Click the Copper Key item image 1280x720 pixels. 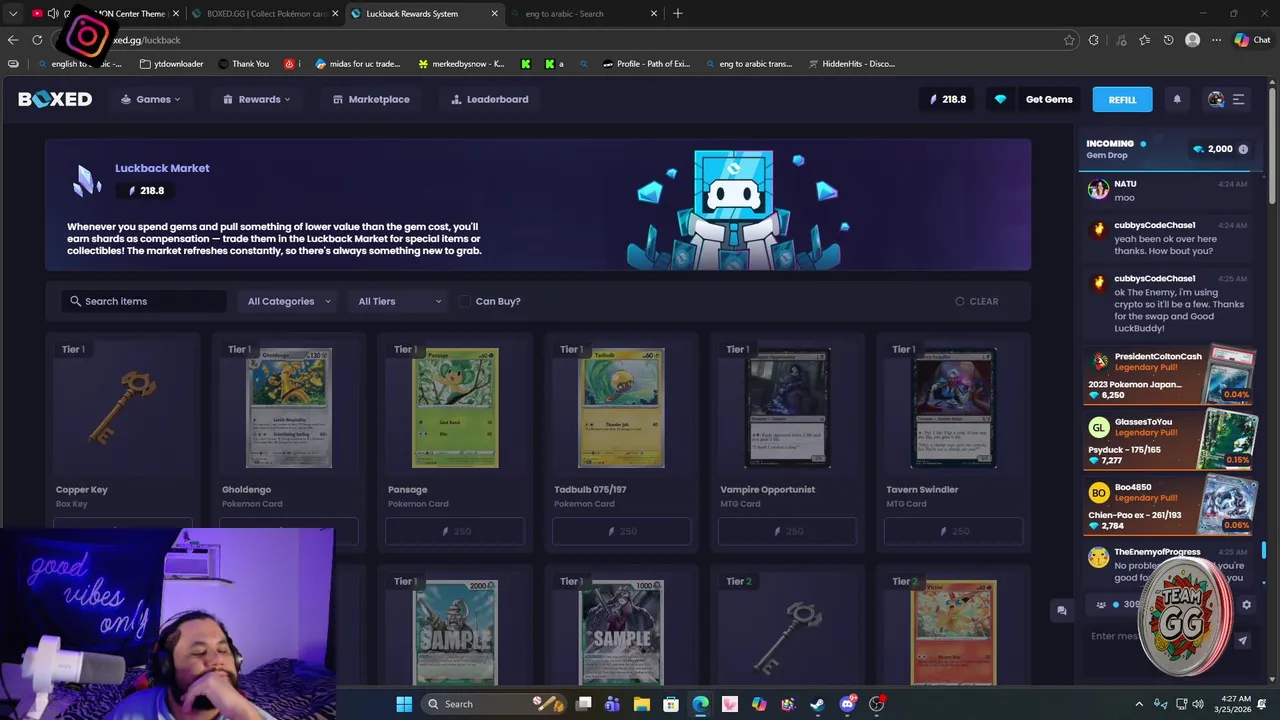[x=123, y=408]
